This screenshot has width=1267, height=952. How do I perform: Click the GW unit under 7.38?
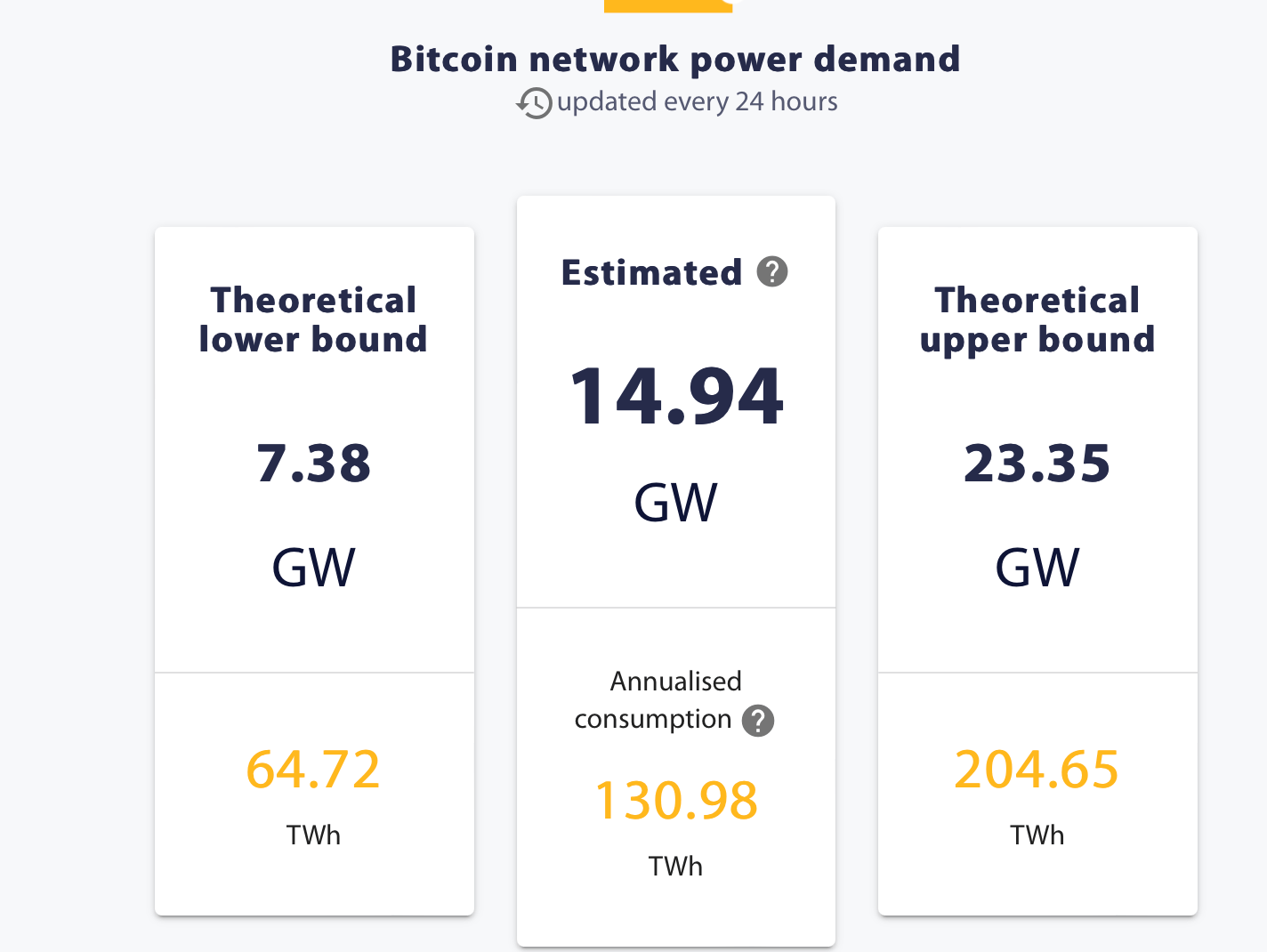click(313, 568)
